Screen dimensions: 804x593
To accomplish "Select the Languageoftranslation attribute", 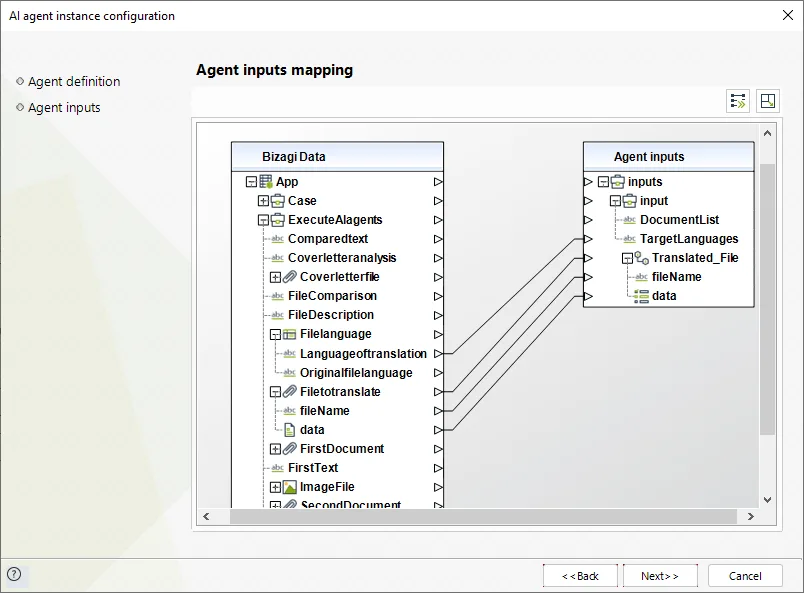I will 363,353.
